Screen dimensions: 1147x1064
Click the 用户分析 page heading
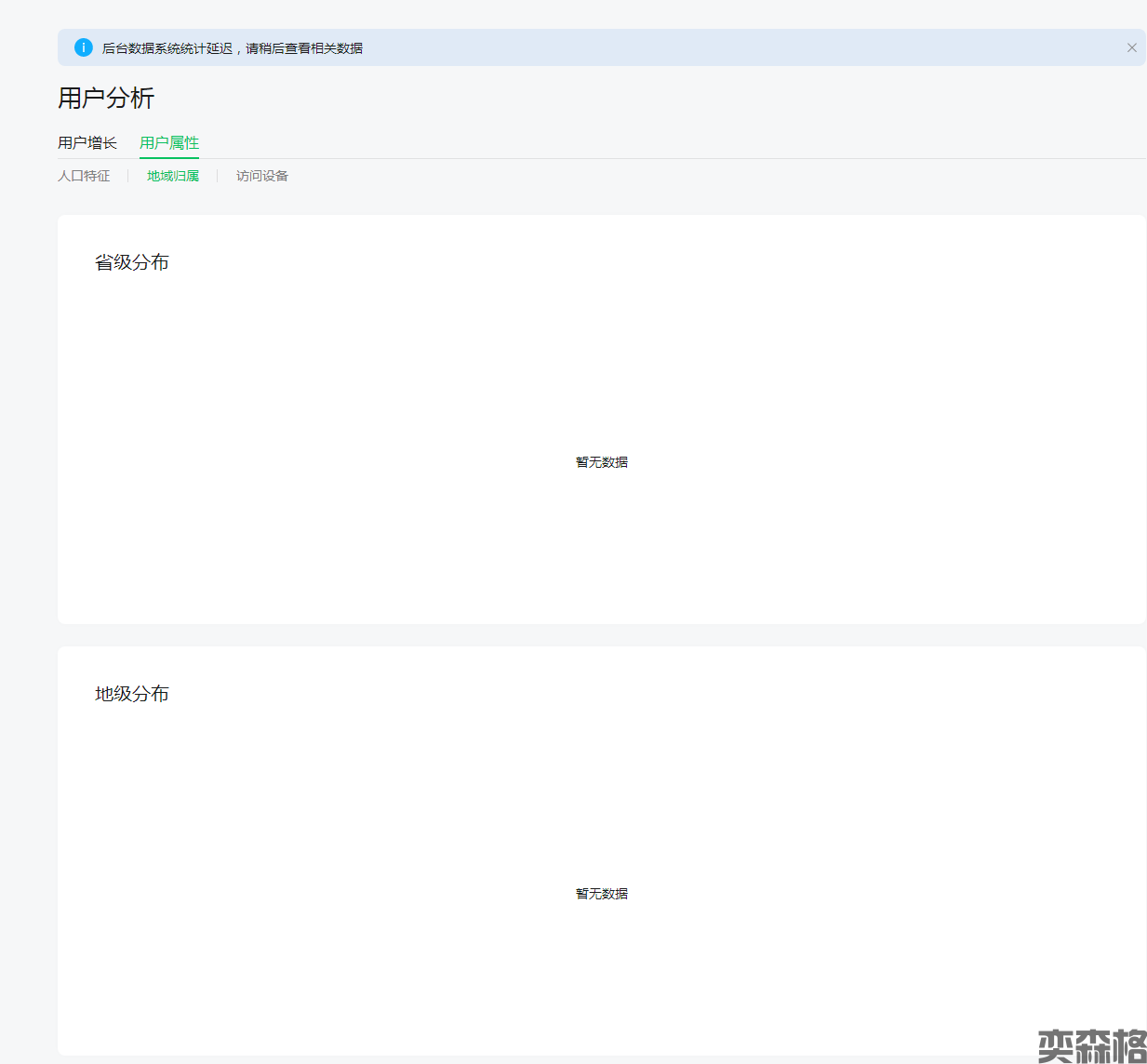[106, 98]
